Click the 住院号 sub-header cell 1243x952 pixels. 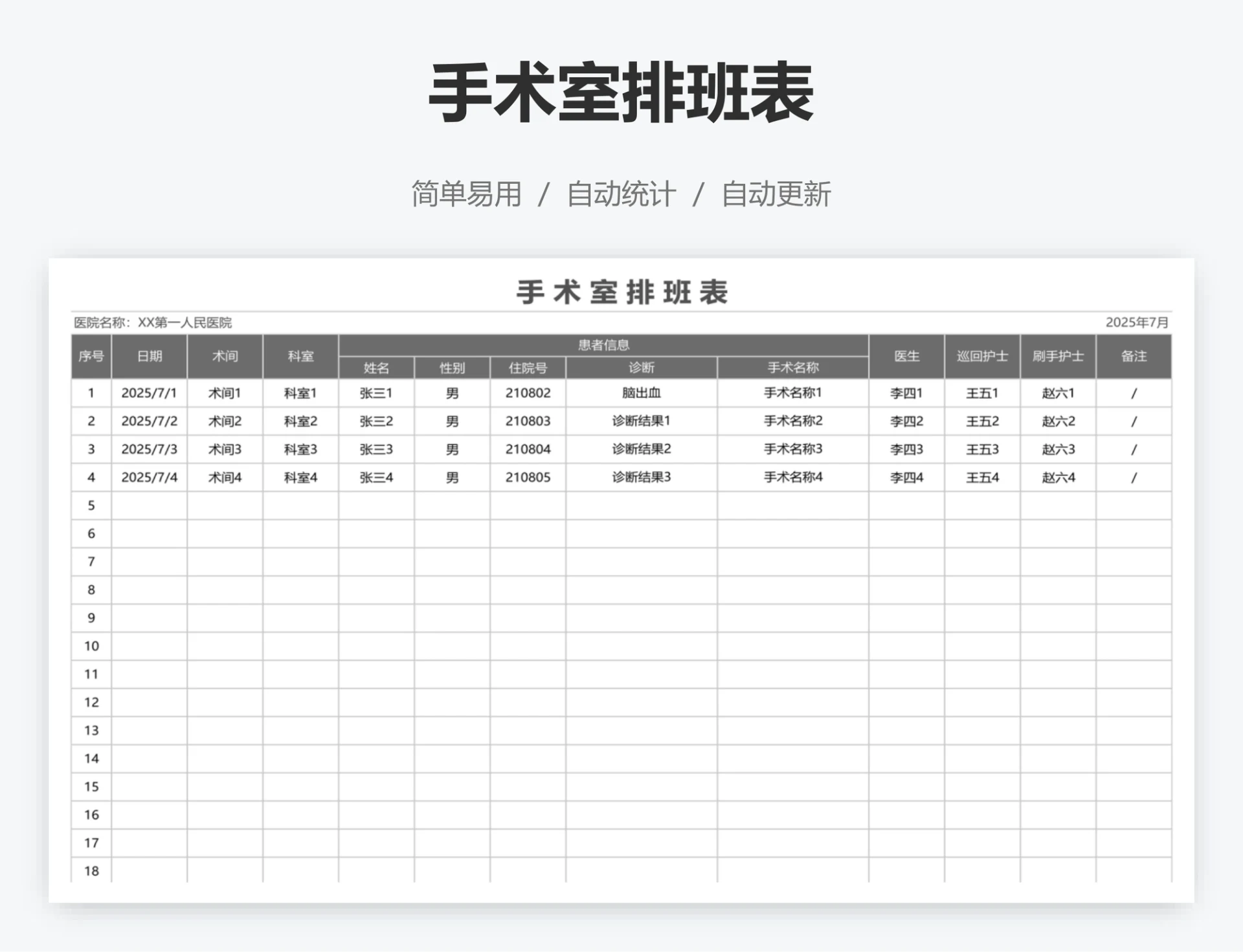coord(529,368)
